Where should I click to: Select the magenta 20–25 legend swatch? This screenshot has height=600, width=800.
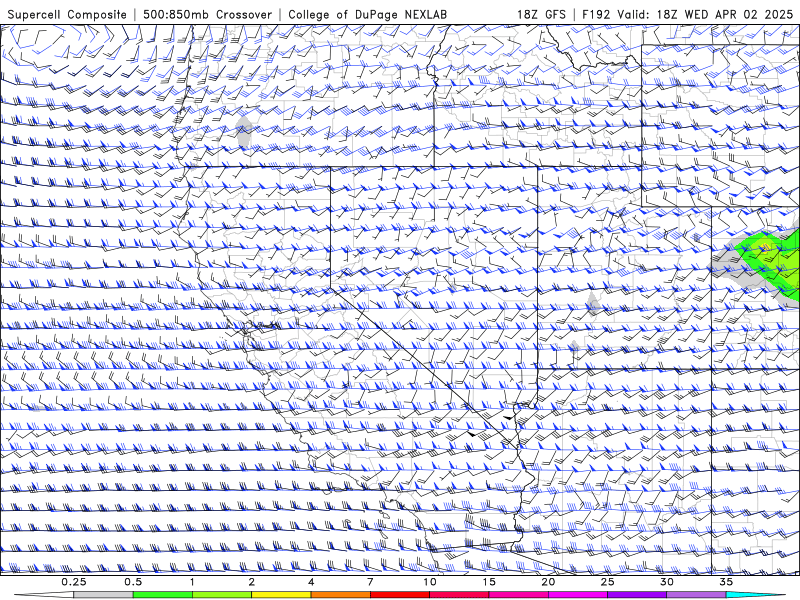pos(577,595)
